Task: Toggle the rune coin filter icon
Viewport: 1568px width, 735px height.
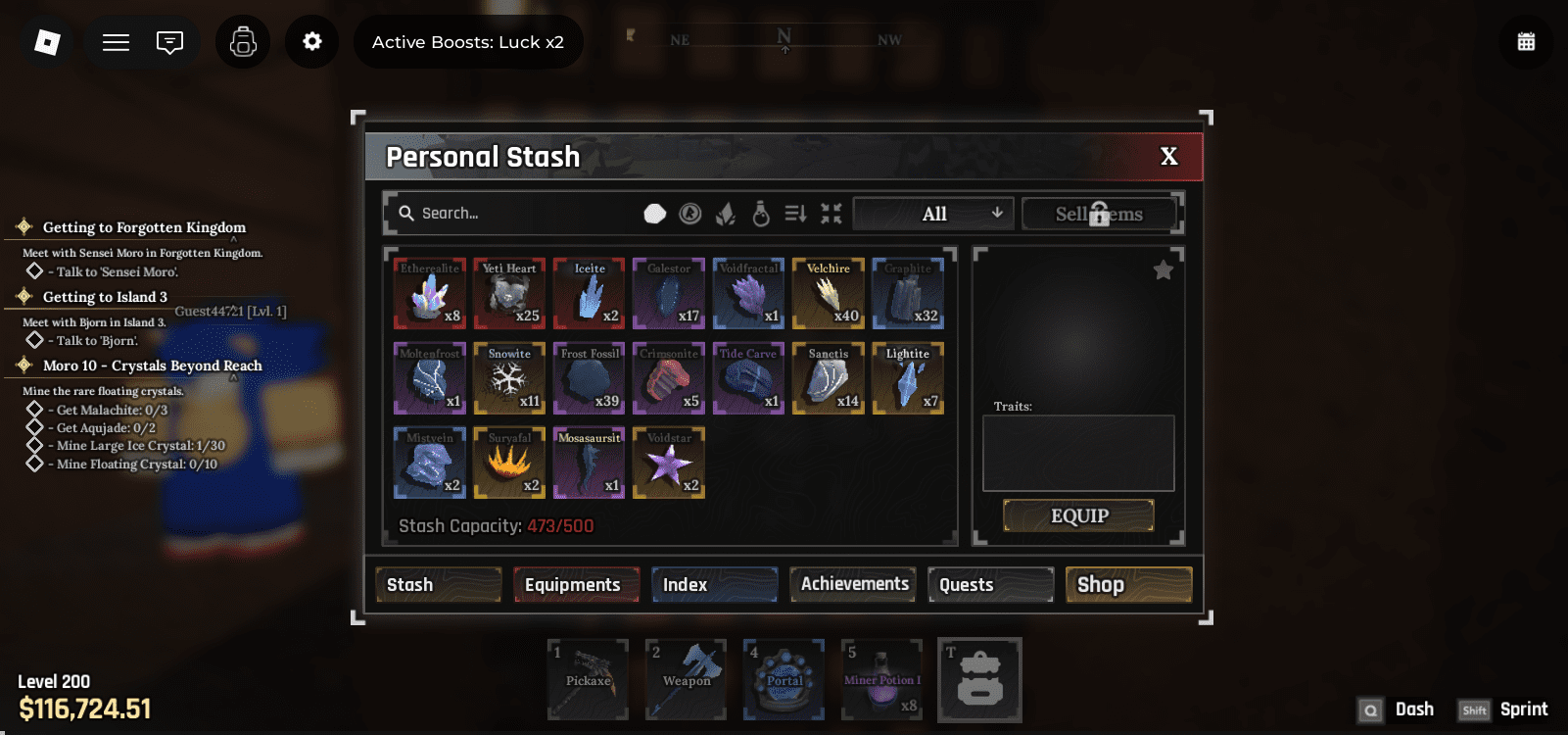Action: point(690,213)
